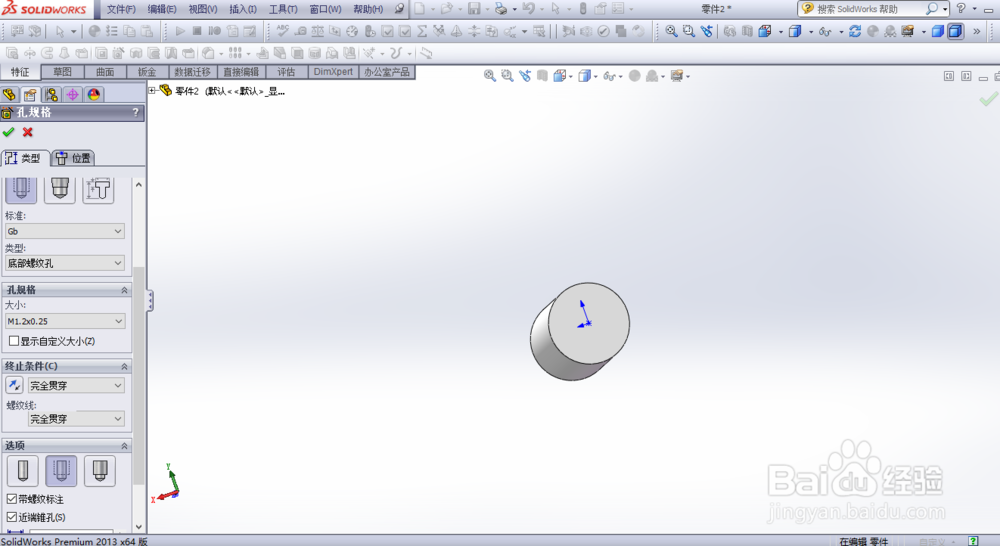
Task: Click the Print icon in title toolbar
Action: [x=501, y=9]
